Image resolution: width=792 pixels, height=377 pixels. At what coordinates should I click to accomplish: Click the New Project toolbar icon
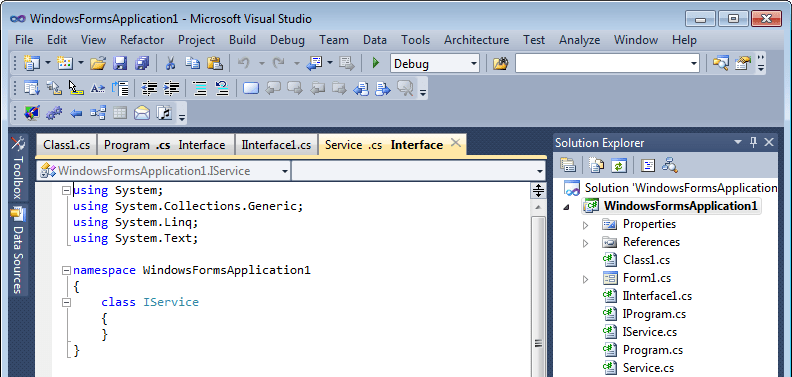(x=32, y=63)
